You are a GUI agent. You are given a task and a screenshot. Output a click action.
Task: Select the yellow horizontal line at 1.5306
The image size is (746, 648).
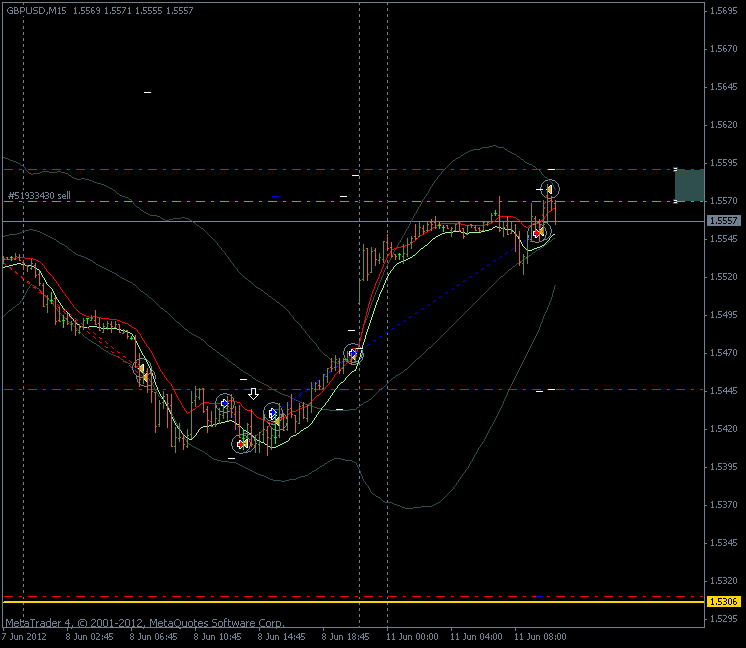click(353, 602)
